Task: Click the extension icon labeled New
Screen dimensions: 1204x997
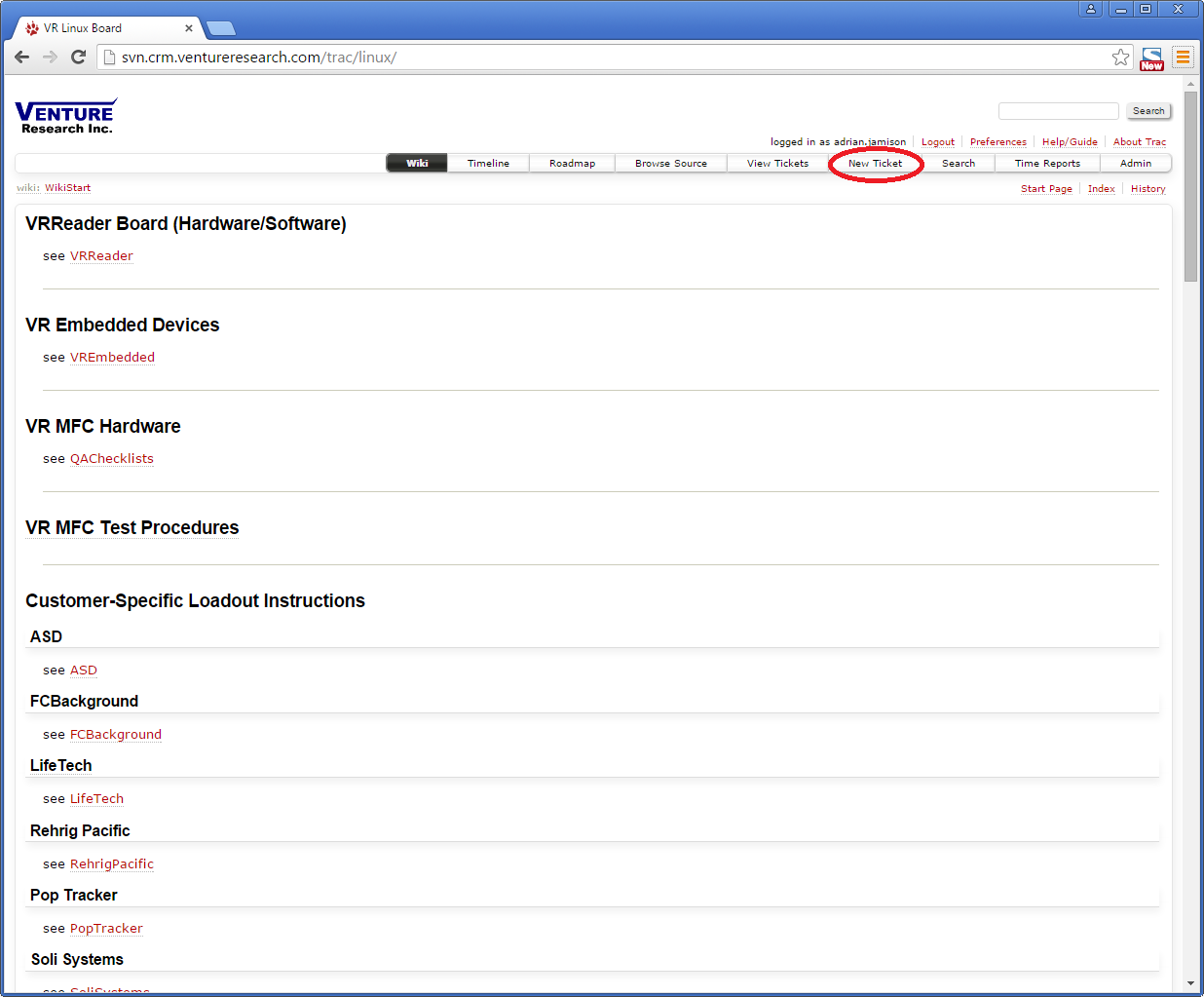Action: pyautogui.click(x=1151, y=58)
